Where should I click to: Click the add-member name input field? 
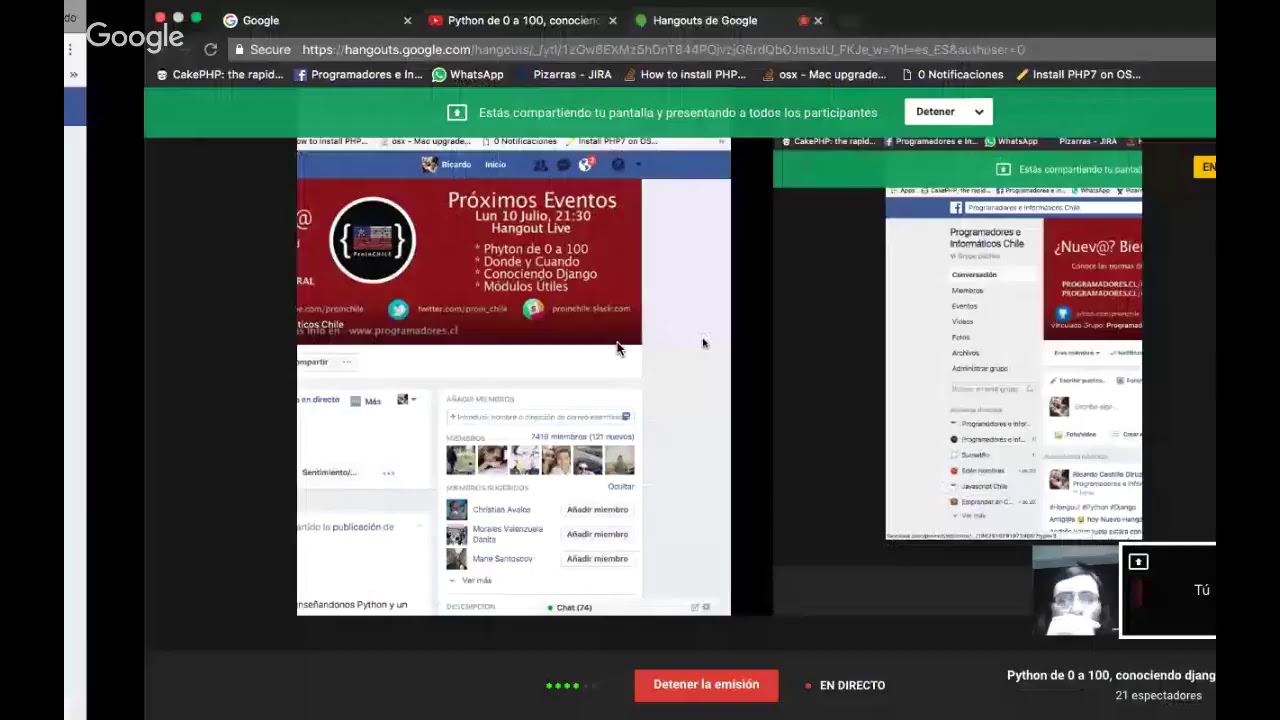540,417
